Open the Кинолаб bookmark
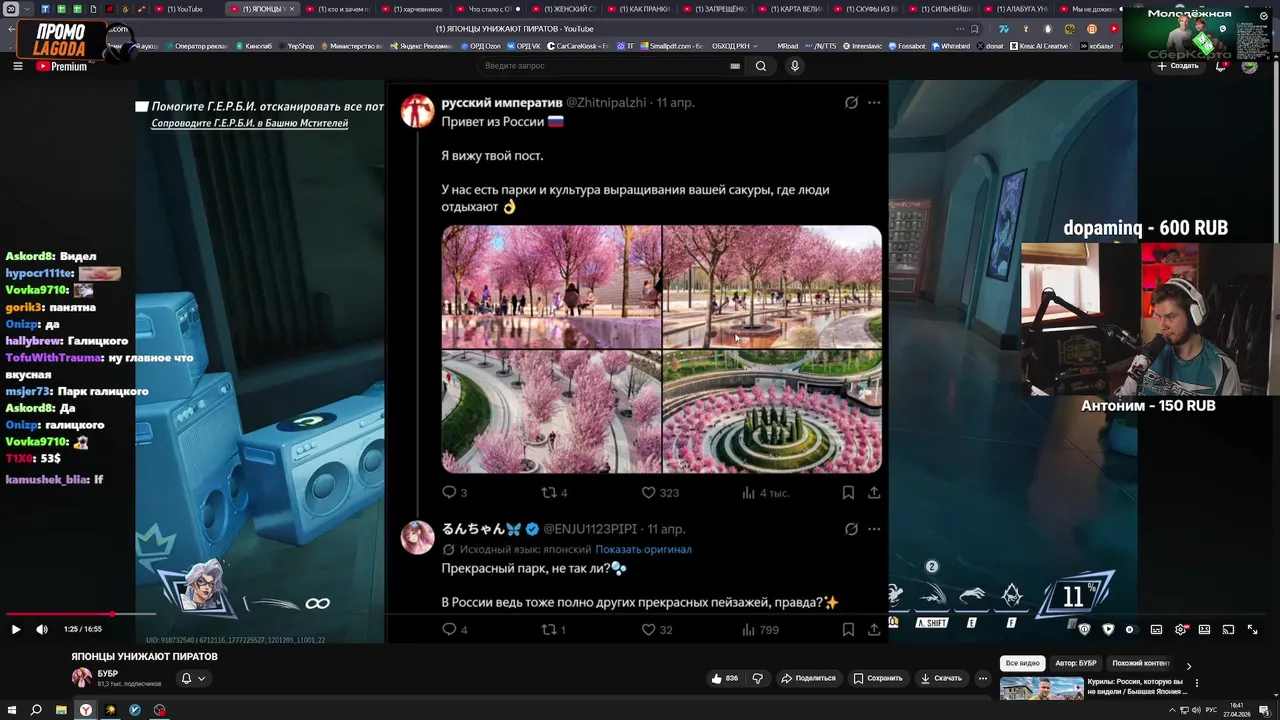 [x=253, y=46]
